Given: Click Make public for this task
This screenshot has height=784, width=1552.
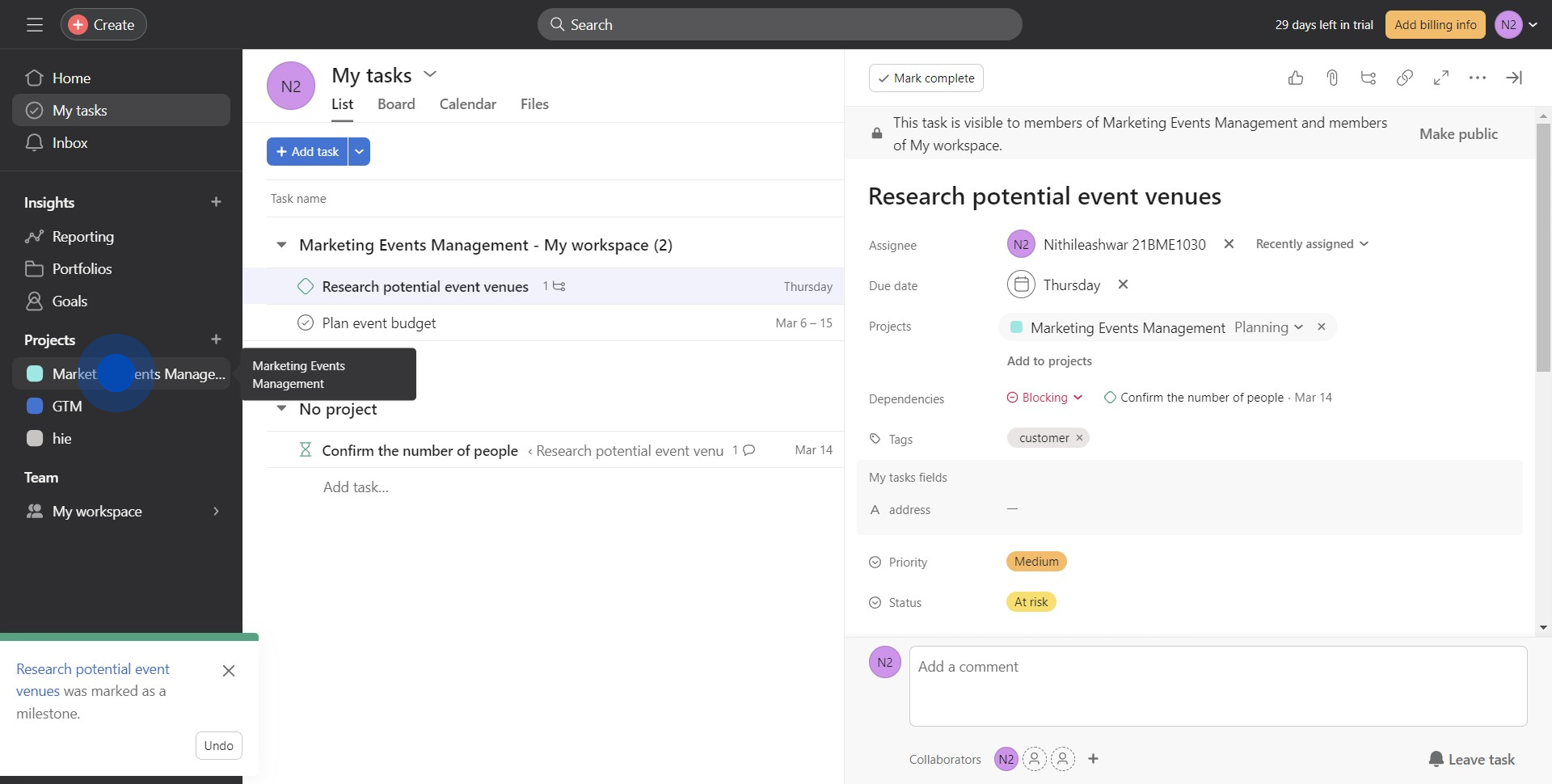Looking at the screenshot, I should (1457, 133).
